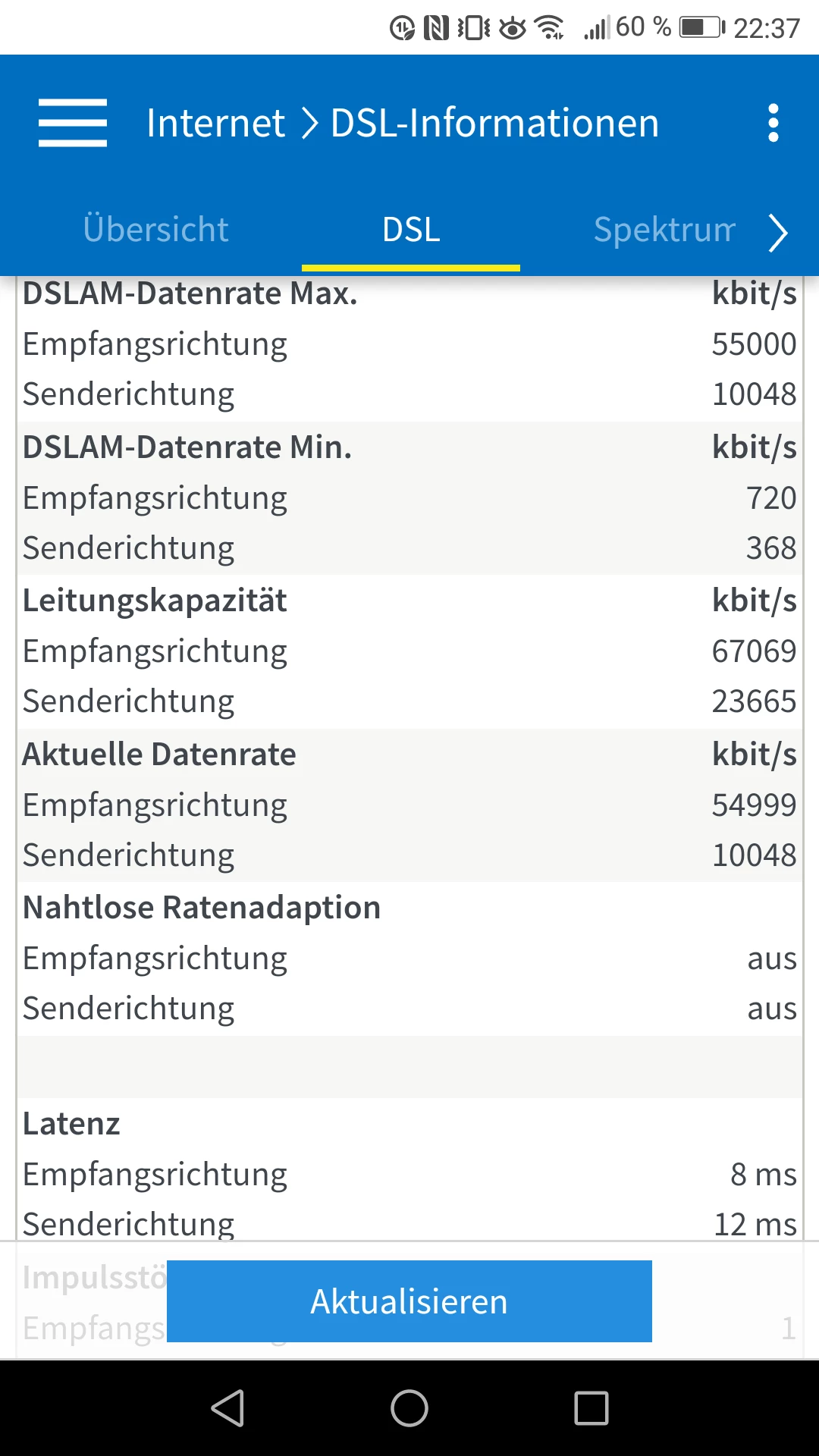Tap the NFC status icon
The width and height of the screenshot is (819, 1456).
436,28
